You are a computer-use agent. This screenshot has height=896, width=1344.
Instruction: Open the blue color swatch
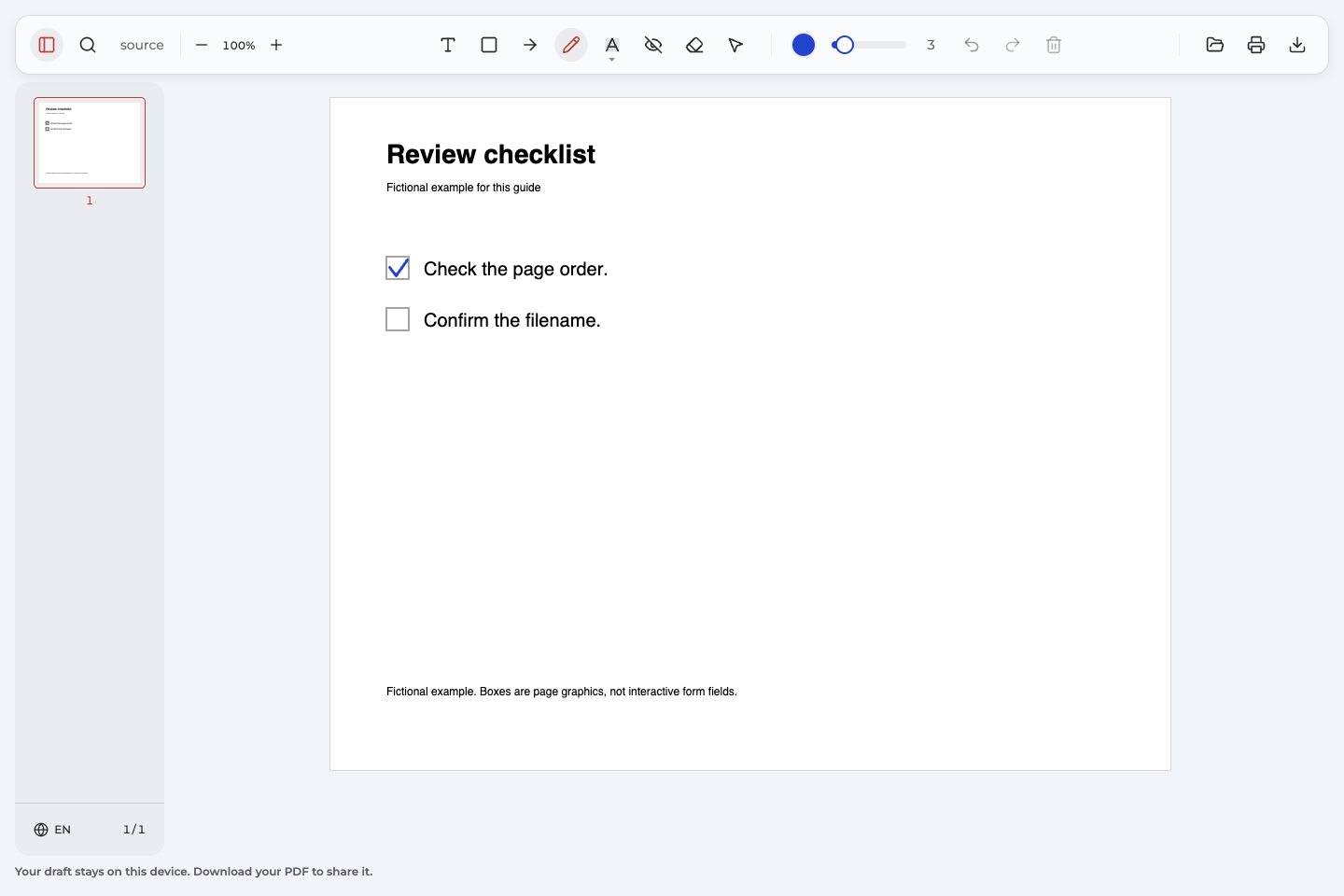coord(804,45)
